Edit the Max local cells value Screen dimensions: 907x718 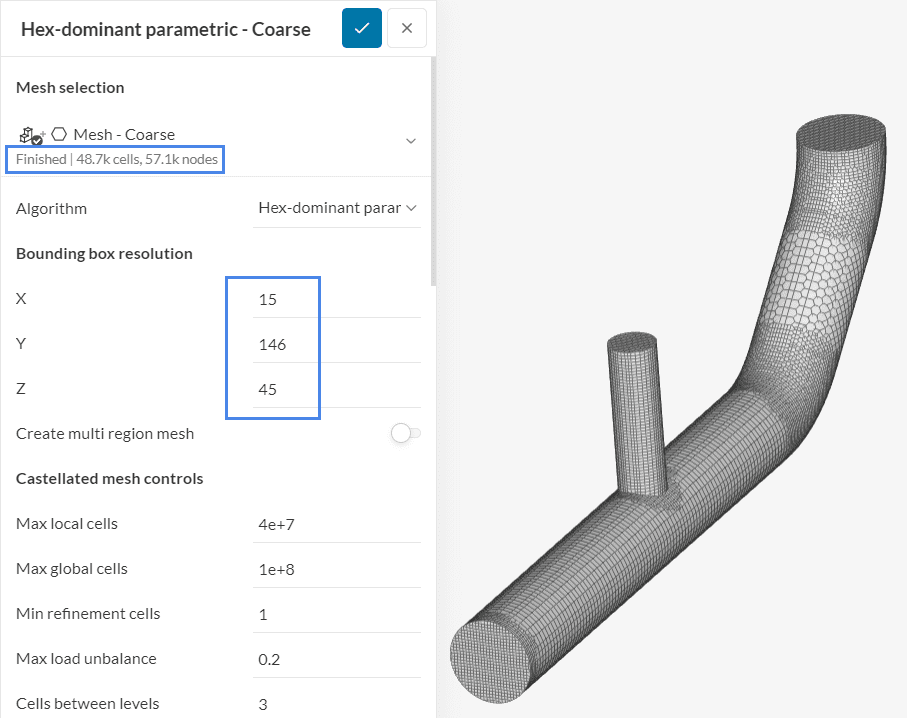pyautogui.click(x=336, y=524)
